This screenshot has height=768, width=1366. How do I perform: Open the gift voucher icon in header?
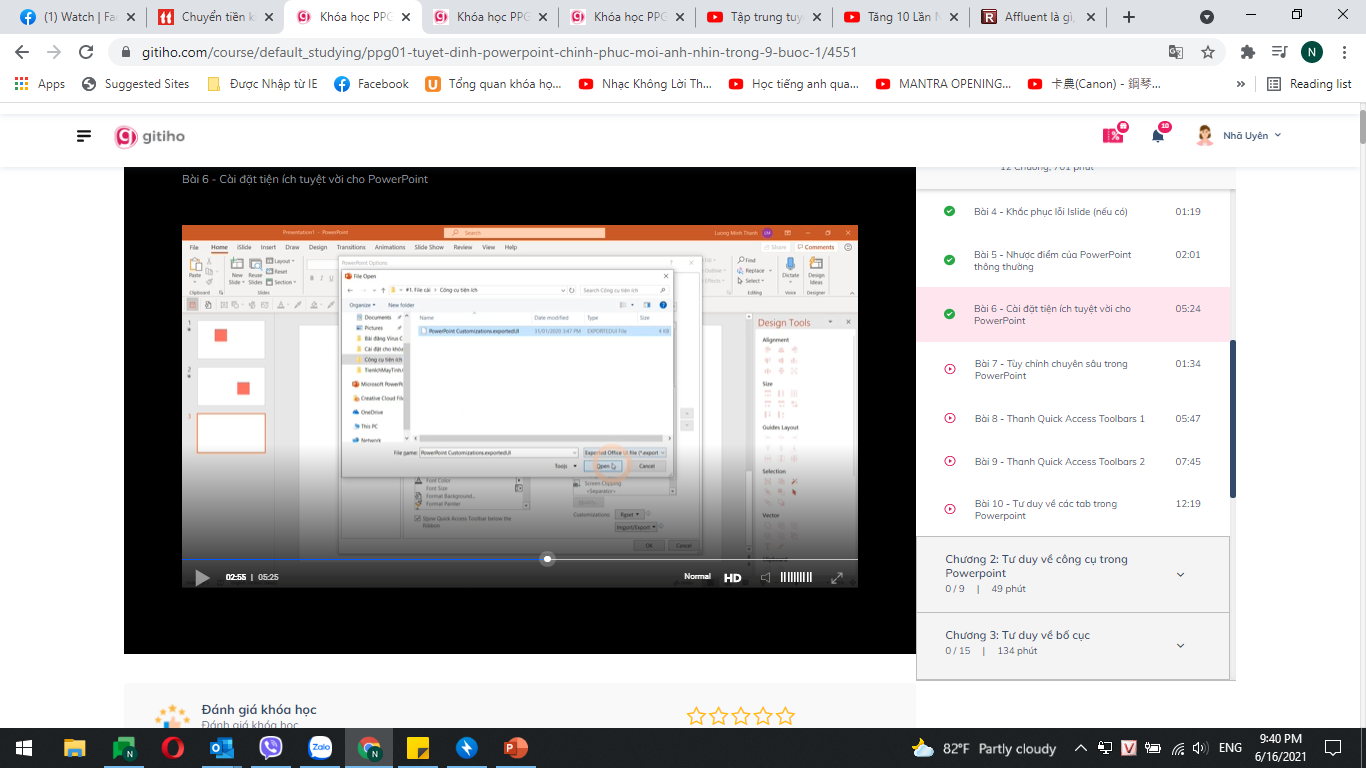1113,135
